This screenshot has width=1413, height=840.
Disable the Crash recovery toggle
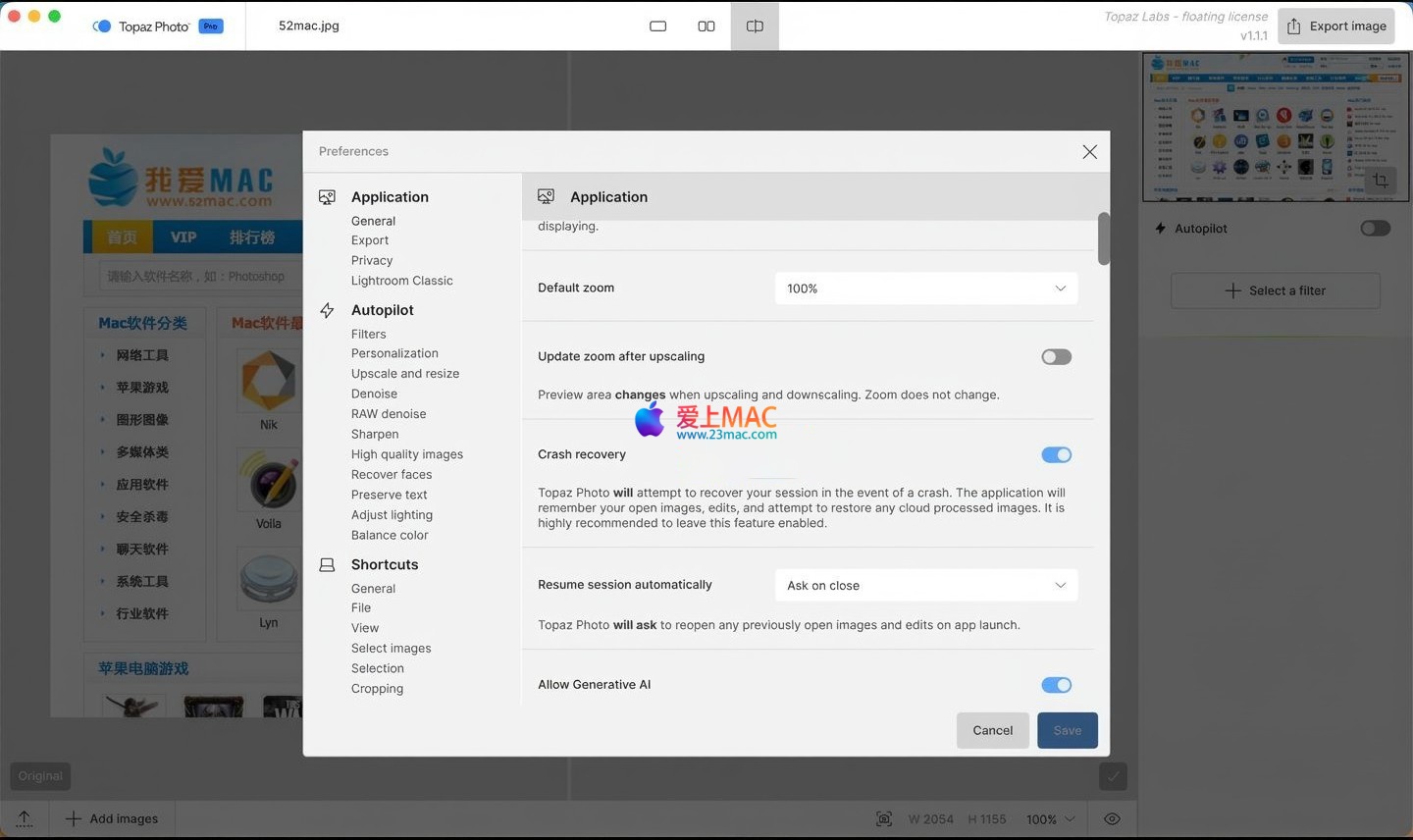tap(1056, 455)
